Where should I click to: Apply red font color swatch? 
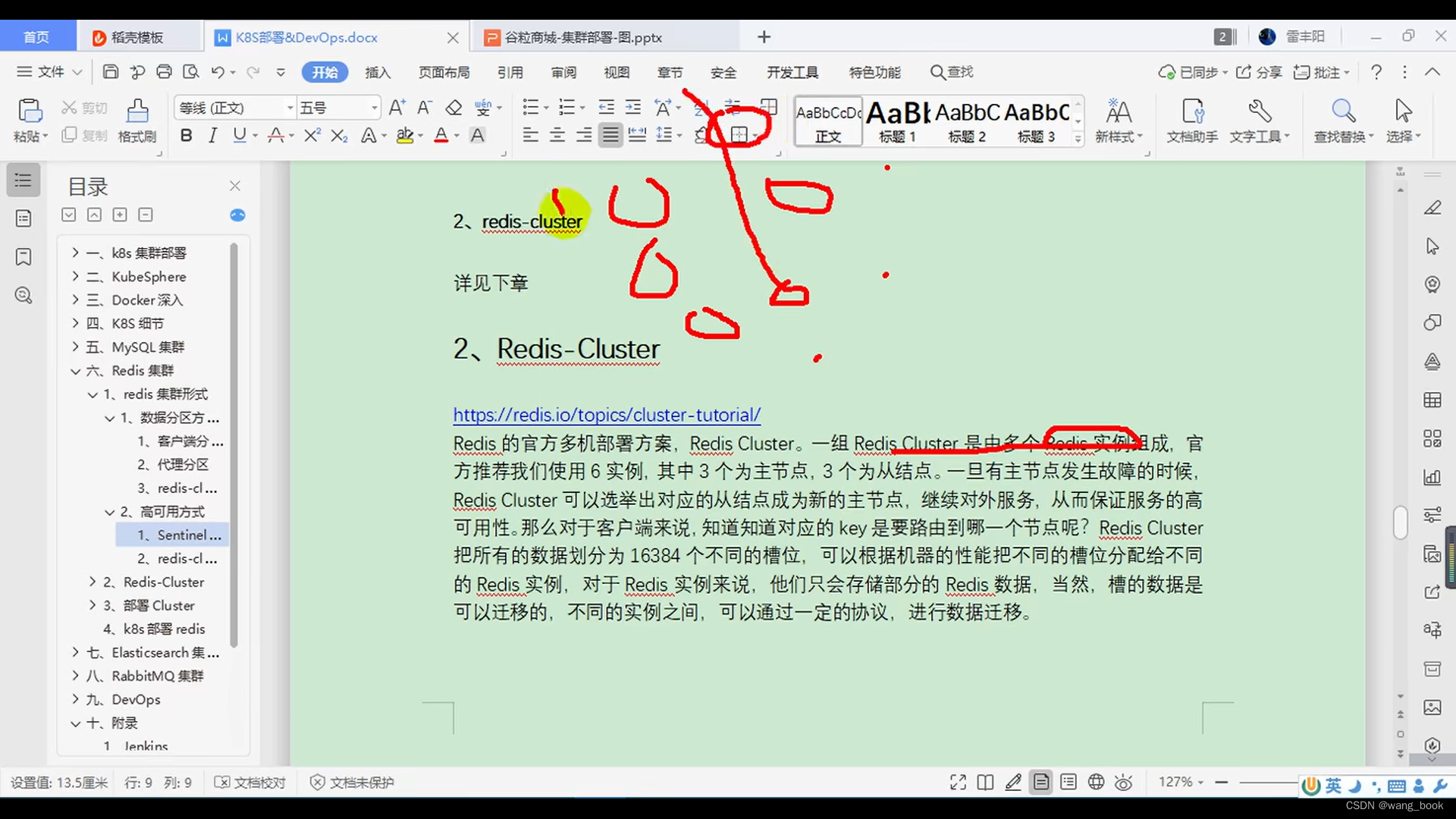pos(441,136)
